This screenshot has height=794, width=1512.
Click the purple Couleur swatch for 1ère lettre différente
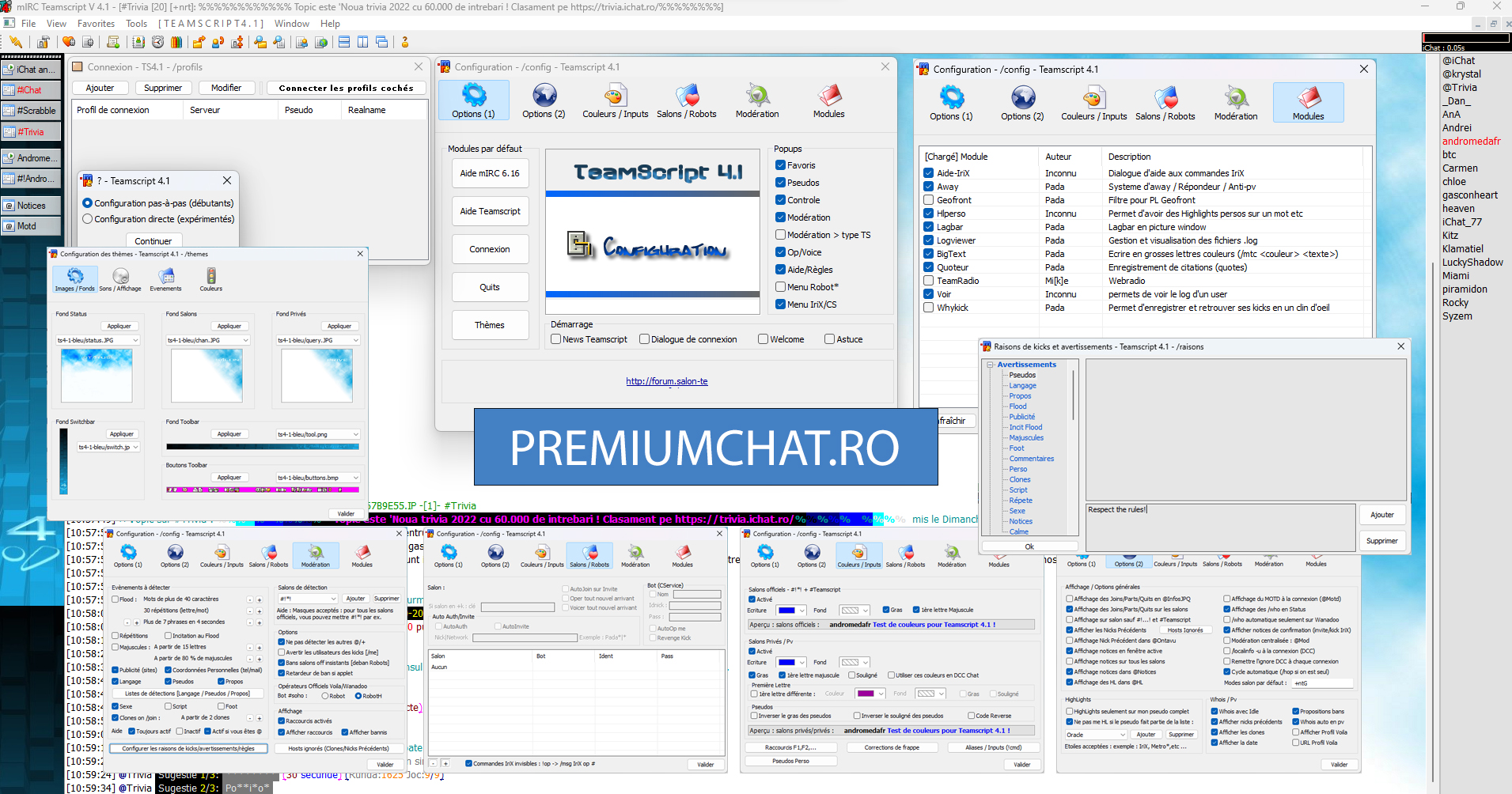[x=866, y=694]
